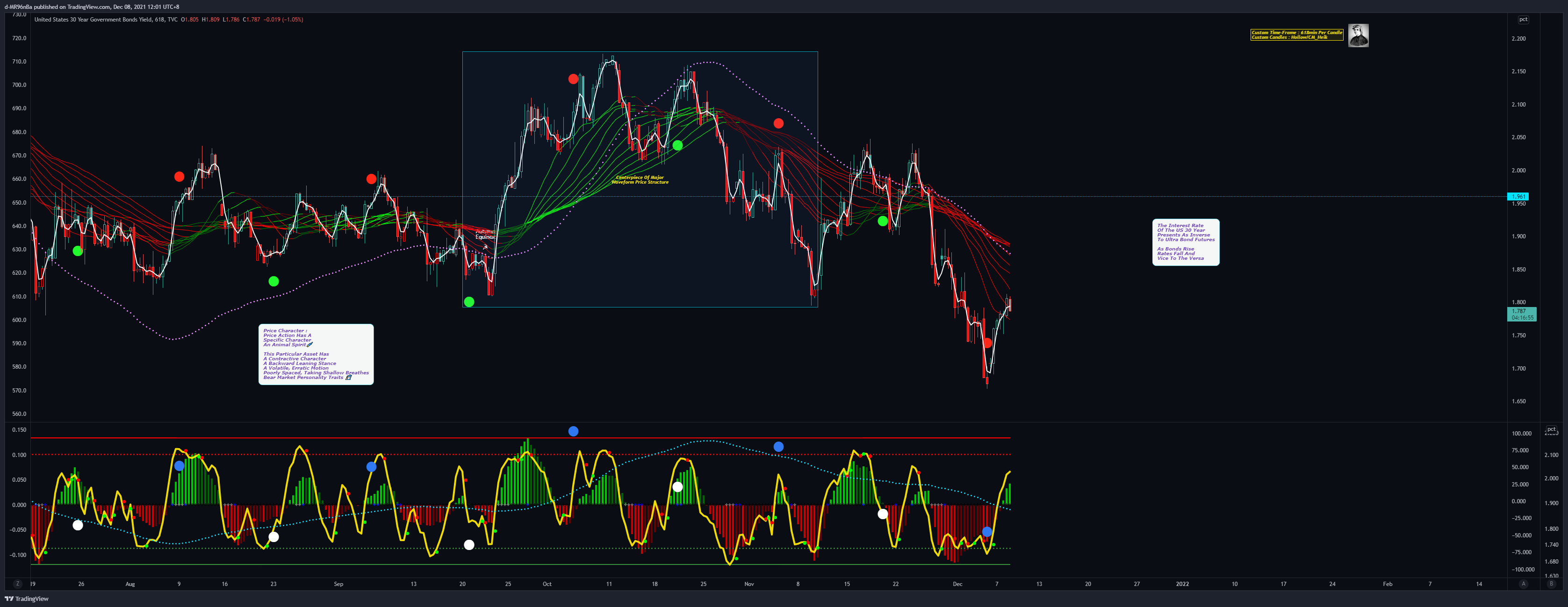Select blue dot above oscillator's top red line
1568x607 pixels.
coord(574,431)
